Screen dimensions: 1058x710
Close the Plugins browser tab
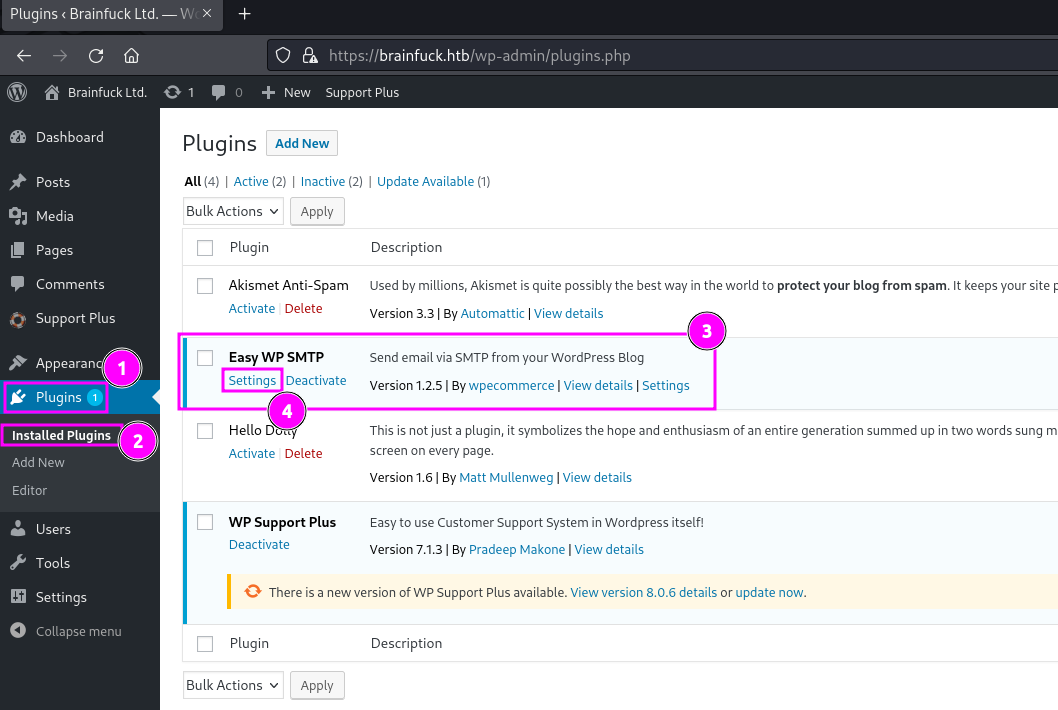tap(207, 13)
